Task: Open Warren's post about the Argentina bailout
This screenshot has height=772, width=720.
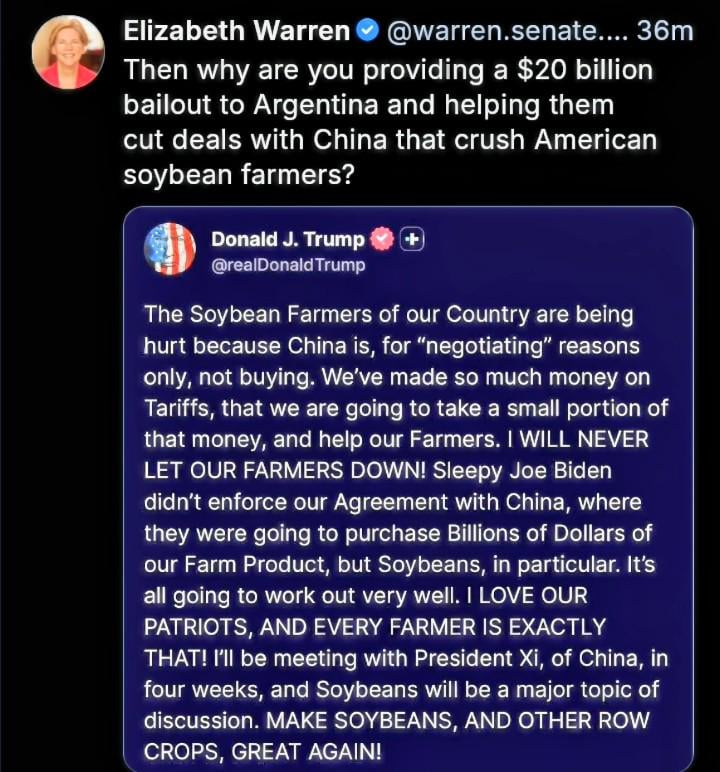Action: (x=390, y=124)
